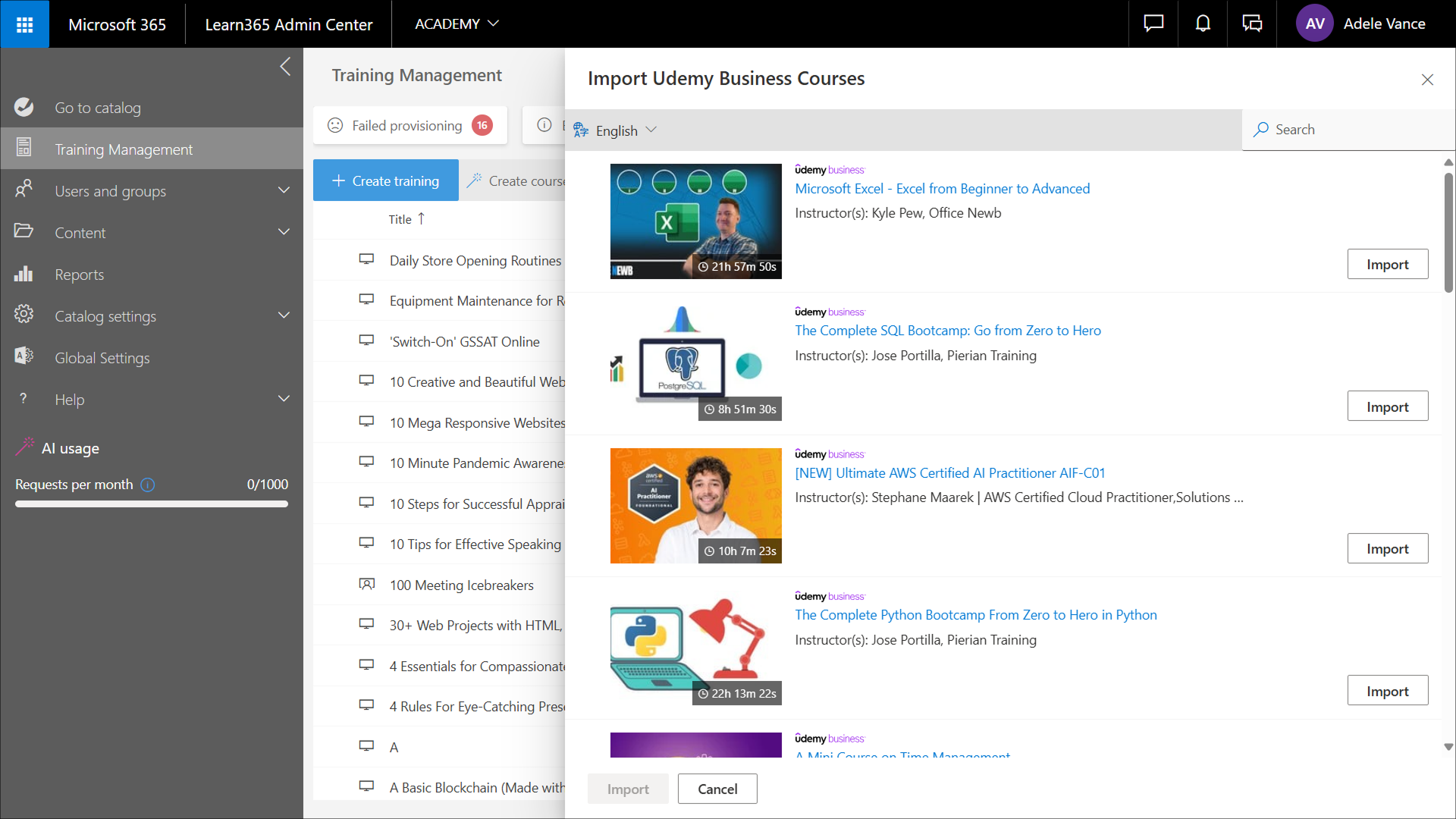Image resolution: width=1456 pixels, height=819 pixels.
Task: Click the notifications bell icon
Action: 1203,24
